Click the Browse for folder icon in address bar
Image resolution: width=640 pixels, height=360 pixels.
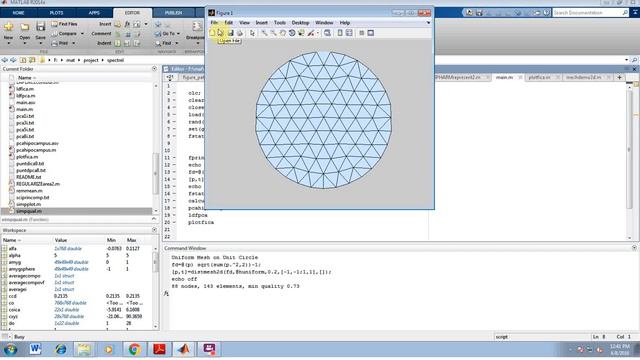(32, 60)
